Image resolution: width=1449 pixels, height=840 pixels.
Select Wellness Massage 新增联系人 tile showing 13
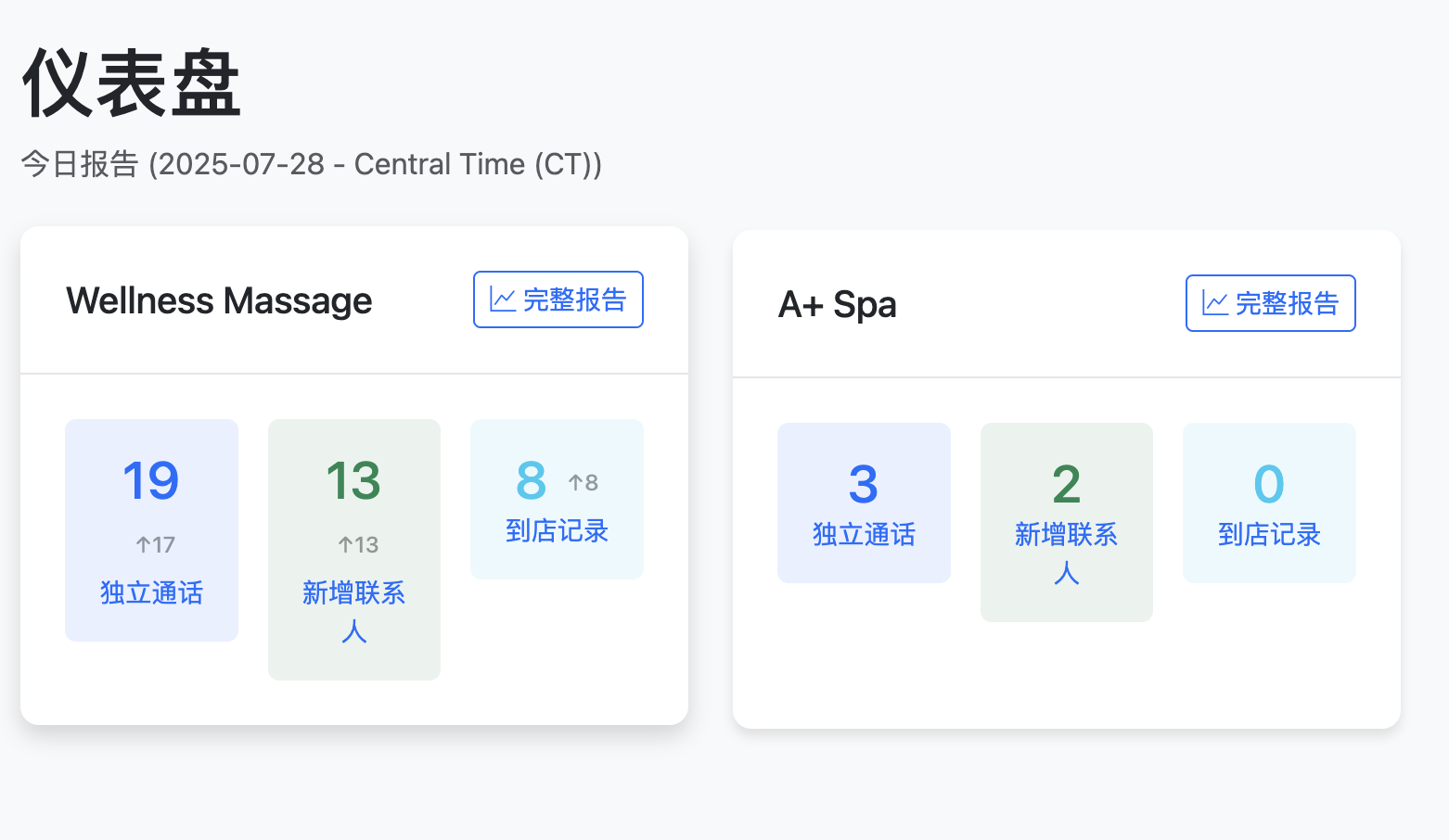pos(354,550)
